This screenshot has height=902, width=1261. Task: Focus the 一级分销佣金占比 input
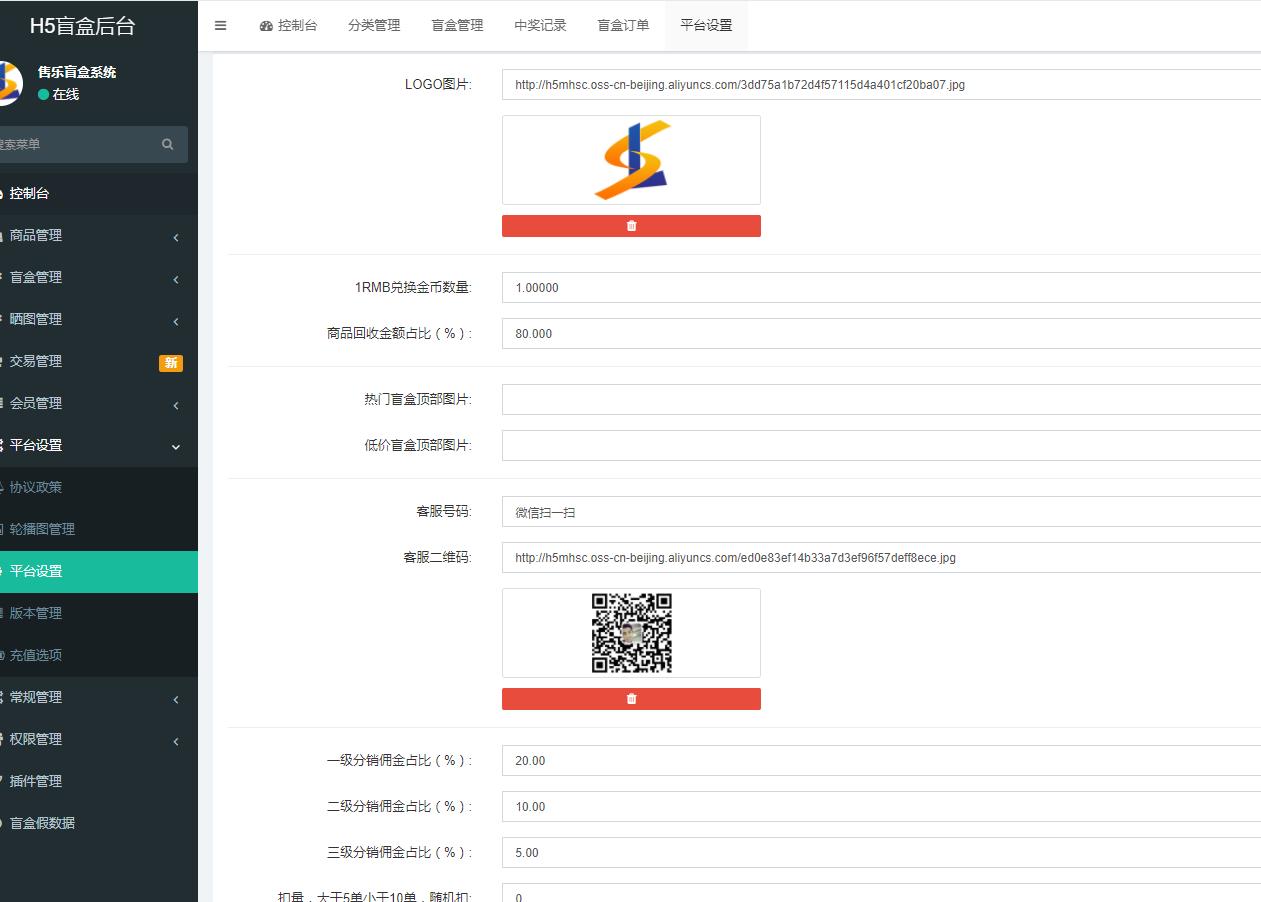click(x=881, y=761)
